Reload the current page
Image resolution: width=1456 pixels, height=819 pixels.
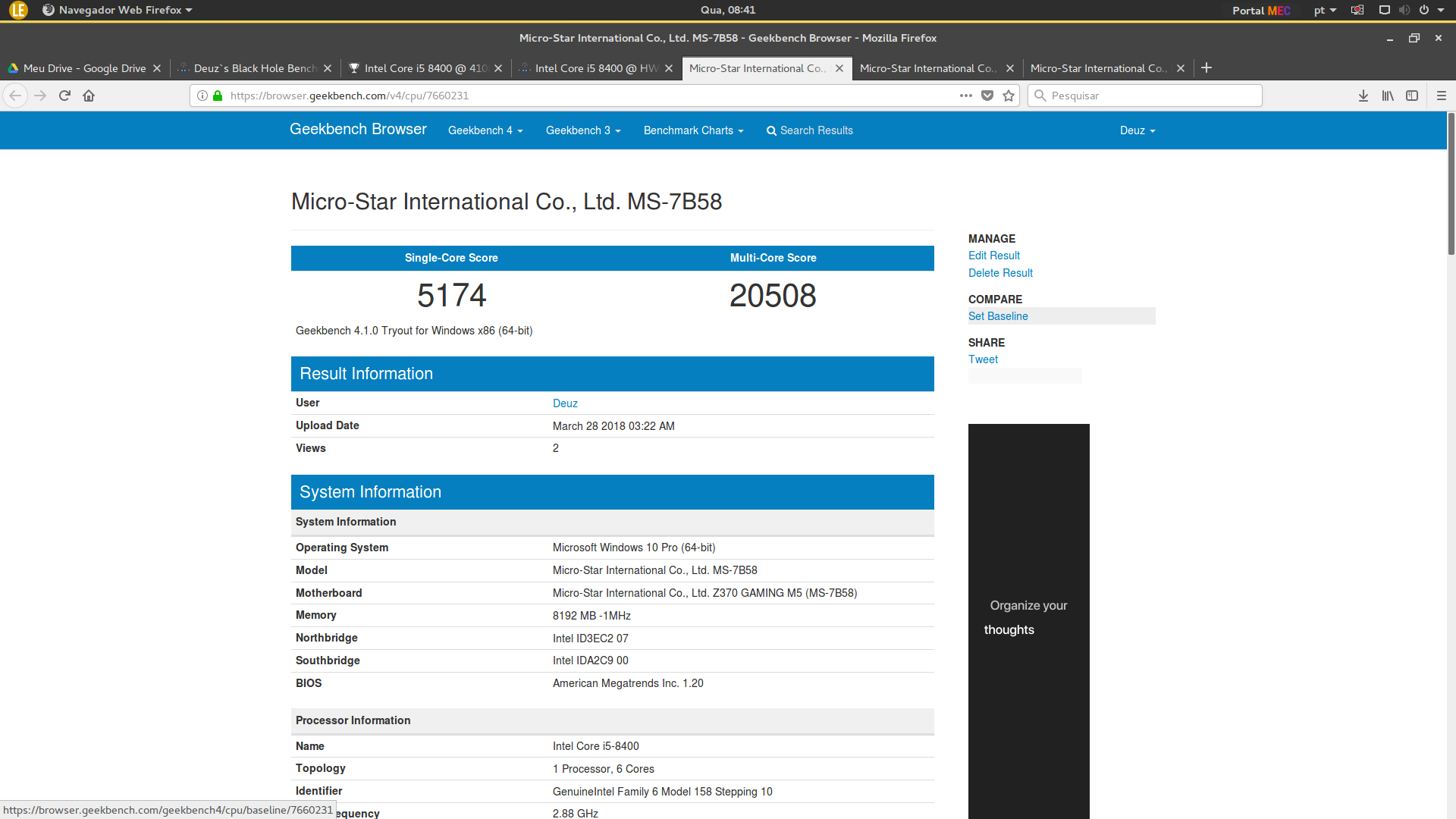[64, 96]
